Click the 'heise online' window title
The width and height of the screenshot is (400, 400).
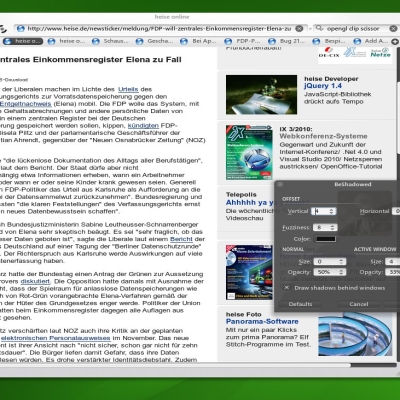[172, 17]
